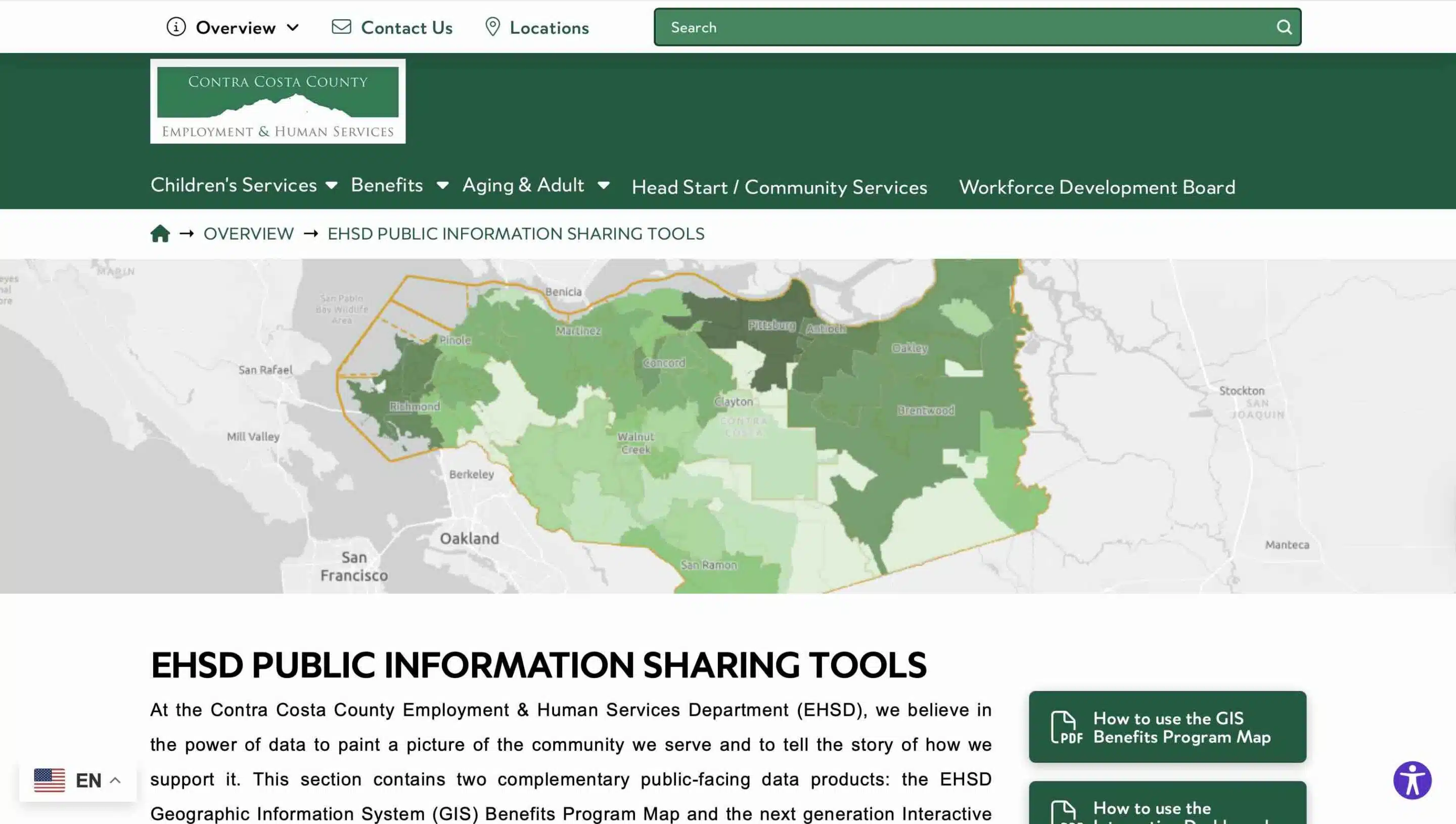The height and width of the screenshot is (824, 1456).
Task: Open Head Start / Community Services menu
Action: tap(779, 187)
